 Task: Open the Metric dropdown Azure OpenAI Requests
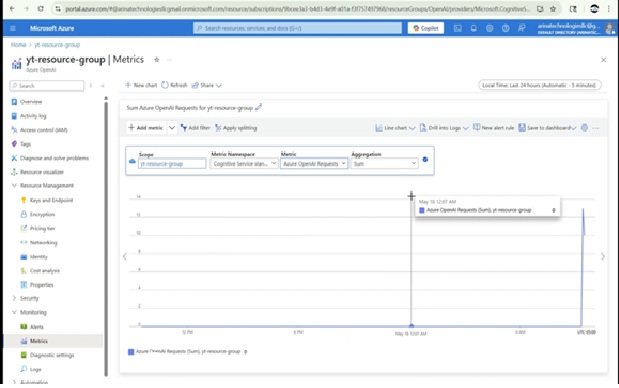(314, 163)
